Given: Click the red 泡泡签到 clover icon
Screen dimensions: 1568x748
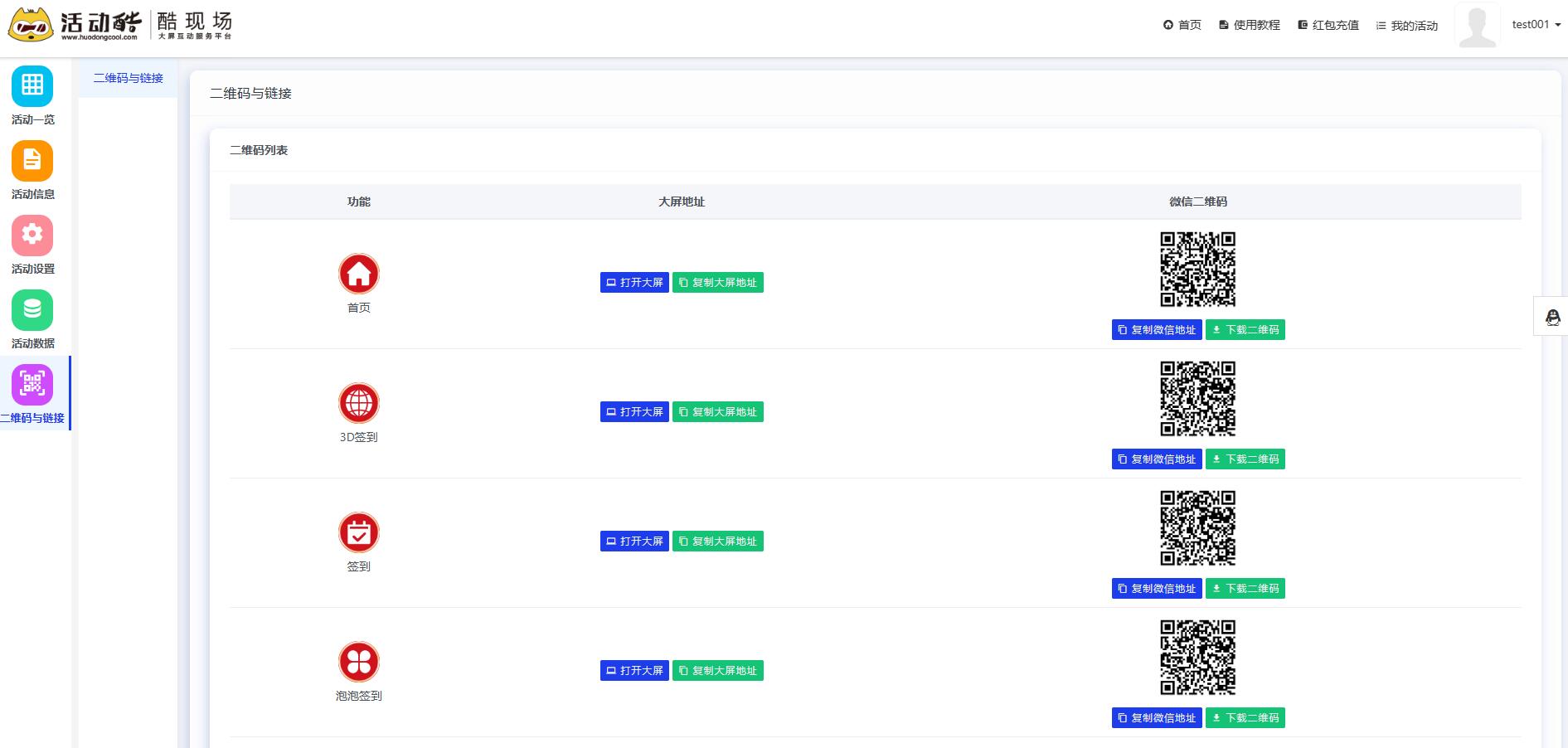Looking at the screenshot, I should [359, 662].
